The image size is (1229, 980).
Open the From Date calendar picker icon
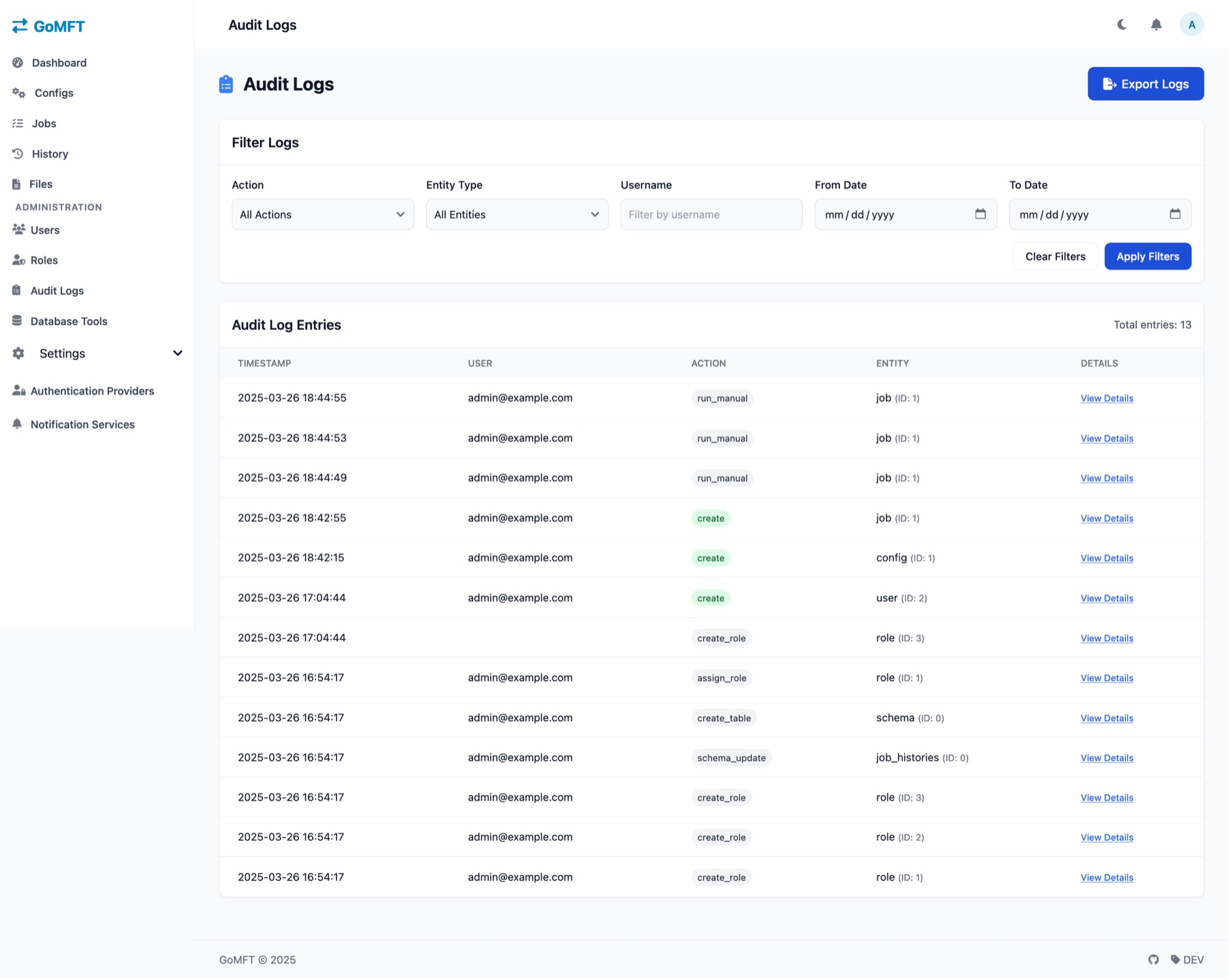click(980, 214)
